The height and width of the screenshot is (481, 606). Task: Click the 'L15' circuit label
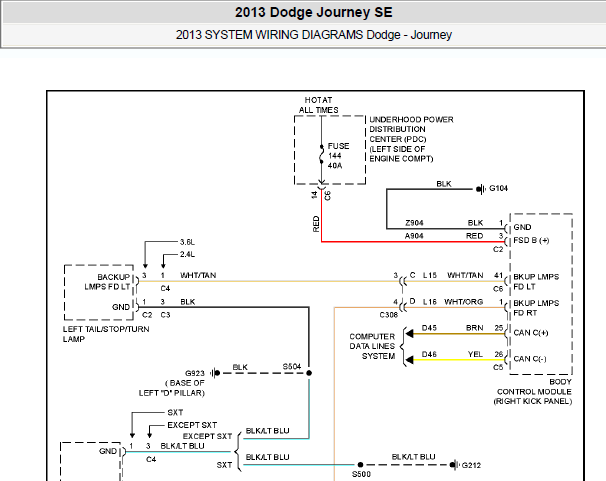click(429, 275)
